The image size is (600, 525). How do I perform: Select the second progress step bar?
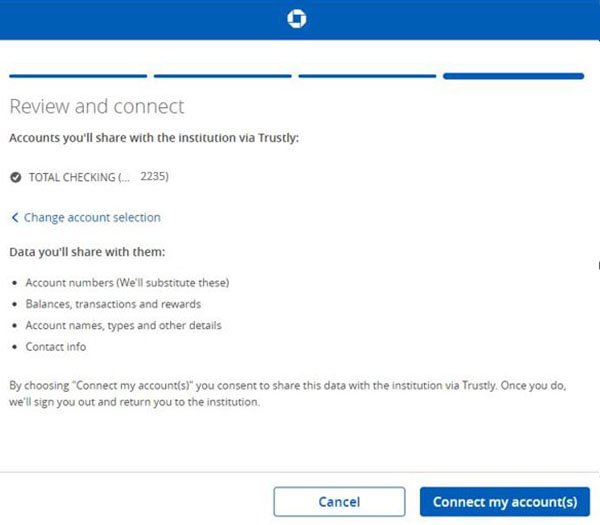[x=223, y=76]
